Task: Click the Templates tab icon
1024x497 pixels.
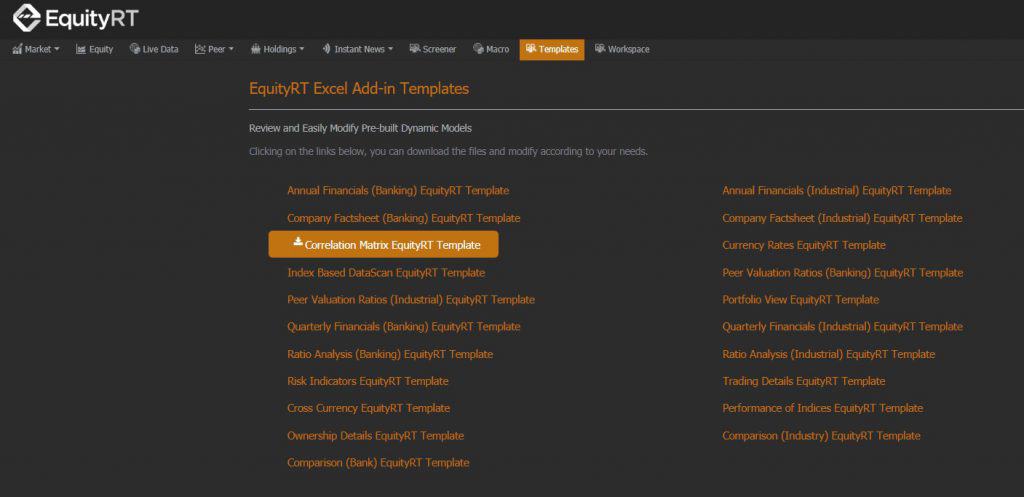Action: click(x=530, y=49)
